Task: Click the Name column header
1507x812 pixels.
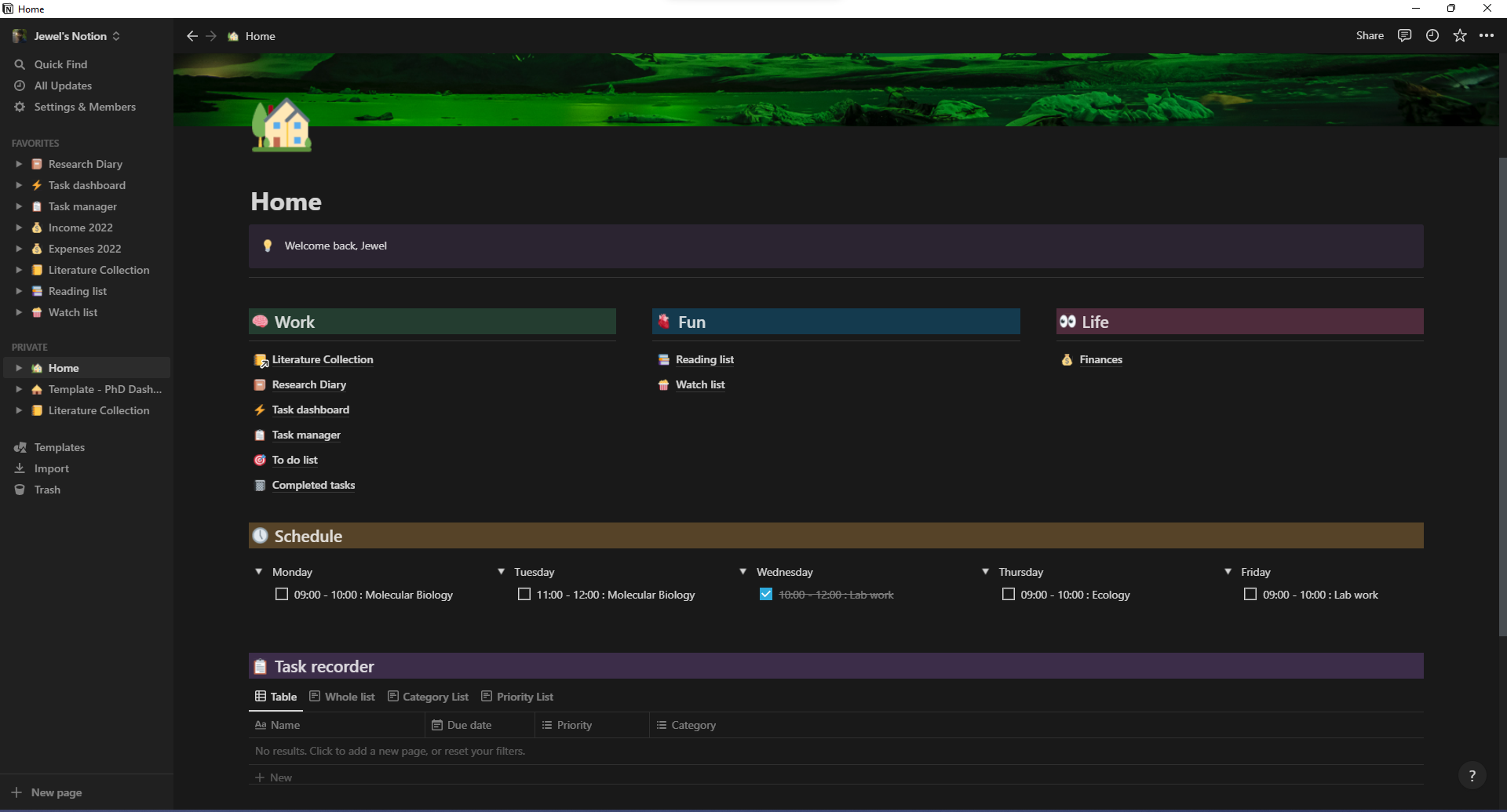Action: [x=338, y=725]
